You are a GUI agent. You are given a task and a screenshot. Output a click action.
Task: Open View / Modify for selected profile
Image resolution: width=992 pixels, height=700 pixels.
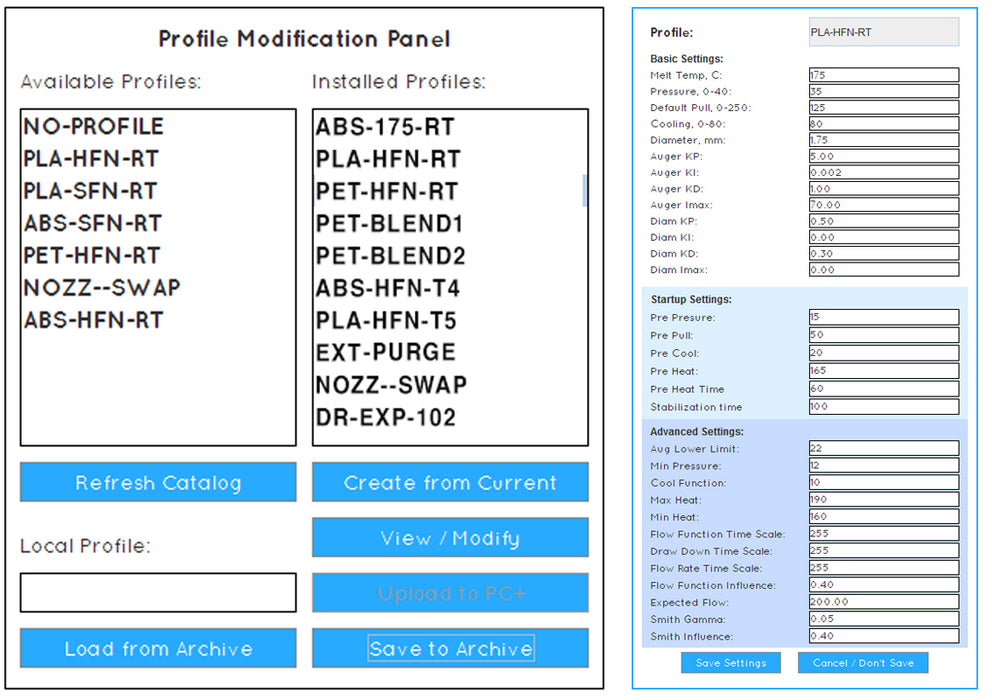pos(450,538)
